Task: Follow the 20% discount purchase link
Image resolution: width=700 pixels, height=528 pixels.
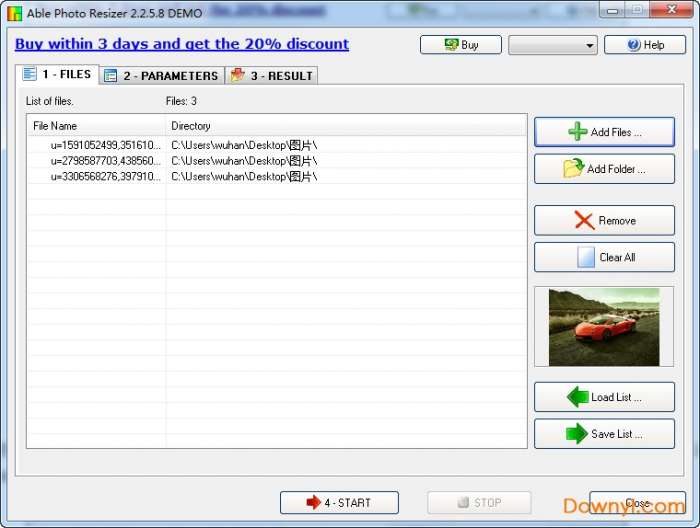Action: pos(182,44)
